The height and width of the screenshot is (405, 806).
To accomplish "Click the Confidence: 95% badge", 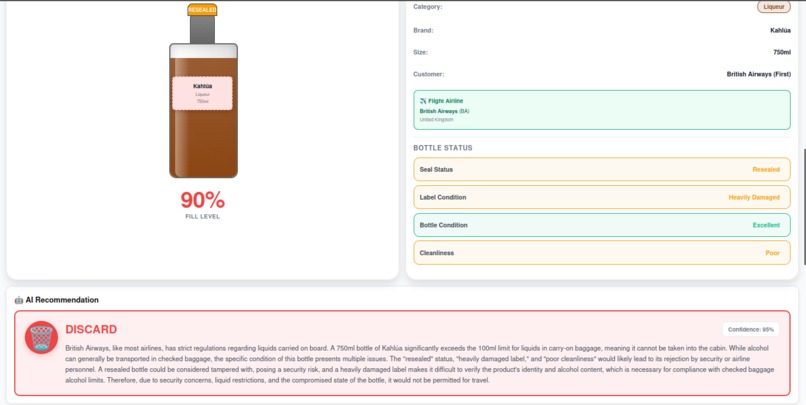I will pos(750,329).
